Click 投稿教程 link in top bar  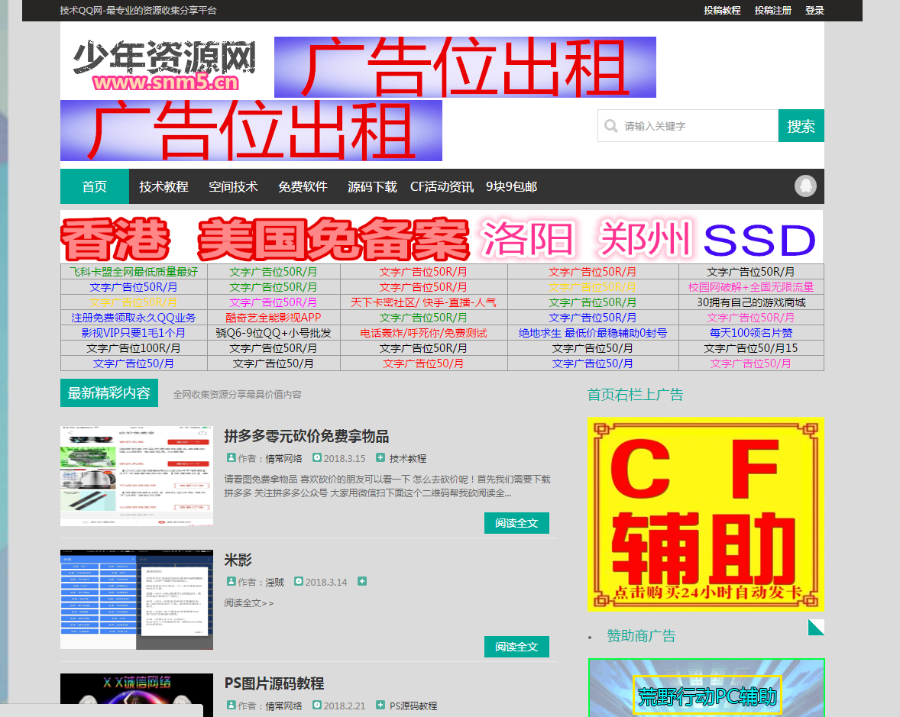[722, 10]
